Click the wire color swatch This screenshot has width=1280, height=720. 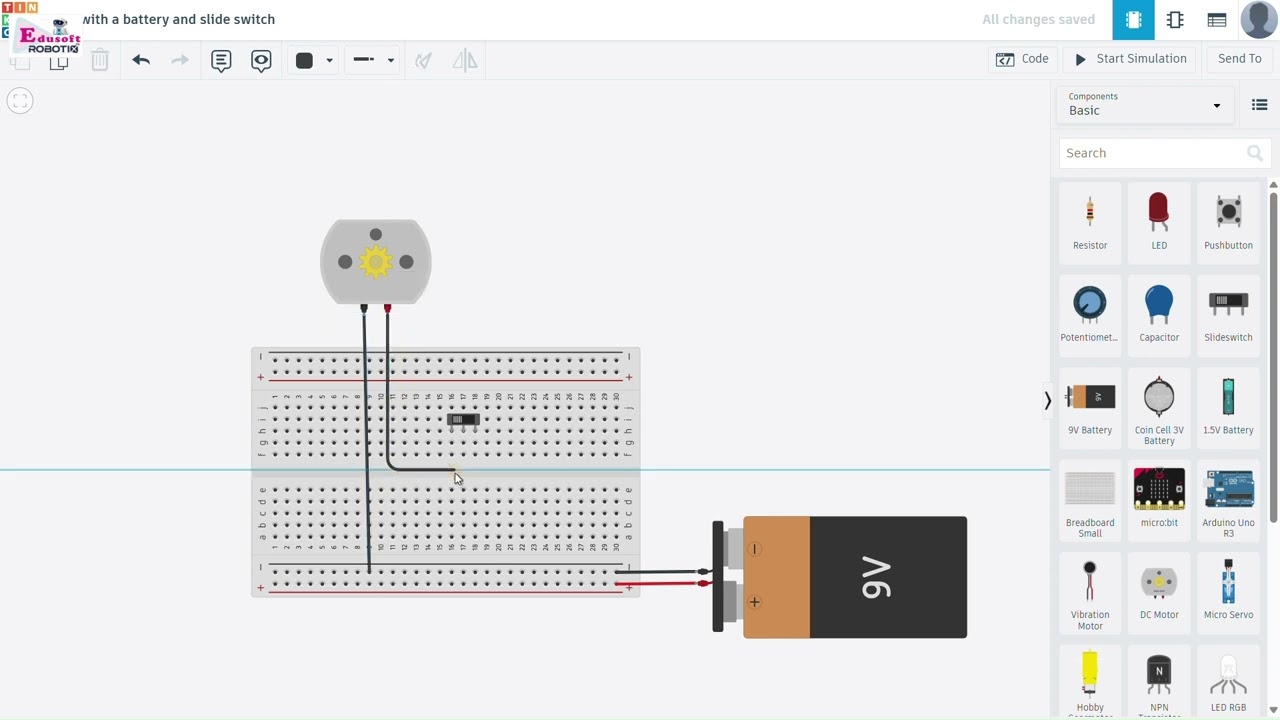pyautogui.click(x=305, y=60)
